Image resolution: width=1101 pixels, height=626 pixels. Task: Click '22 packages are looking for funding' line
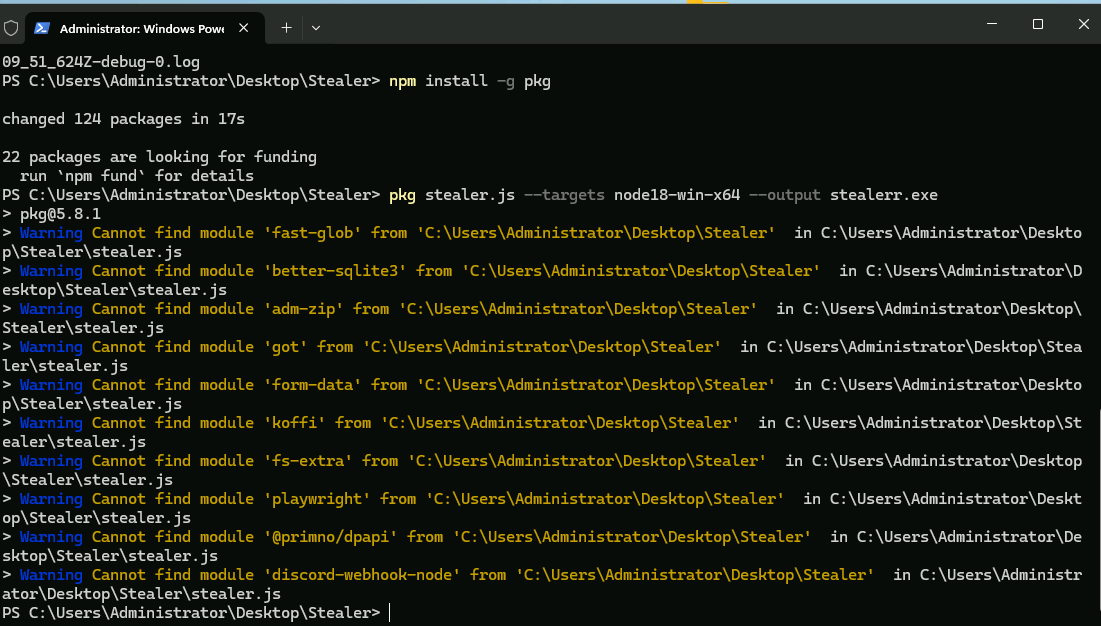(x=159, y=156)
